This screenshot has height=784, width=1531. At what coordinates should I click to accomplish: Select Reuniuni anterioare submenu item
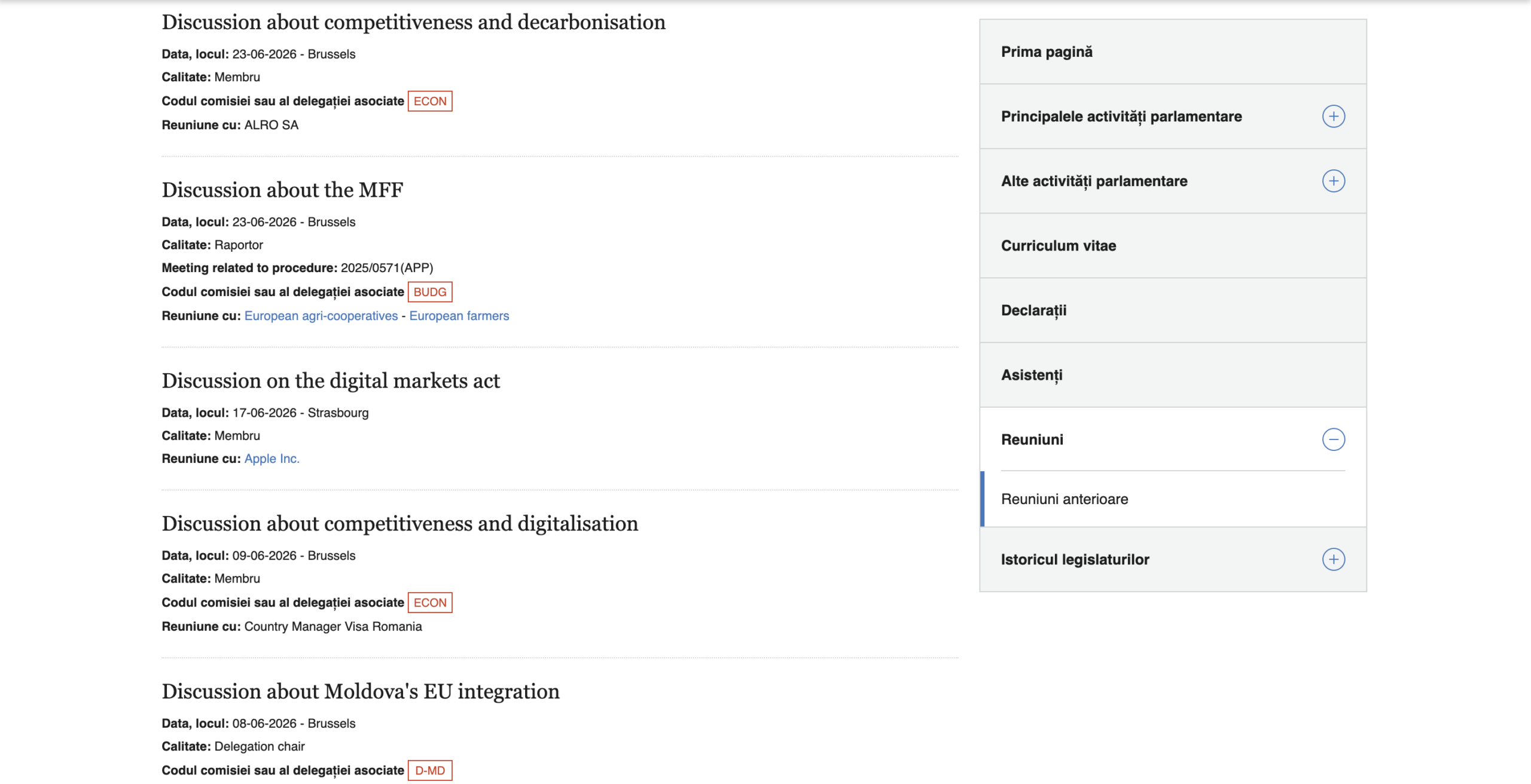click(1172, 499)
